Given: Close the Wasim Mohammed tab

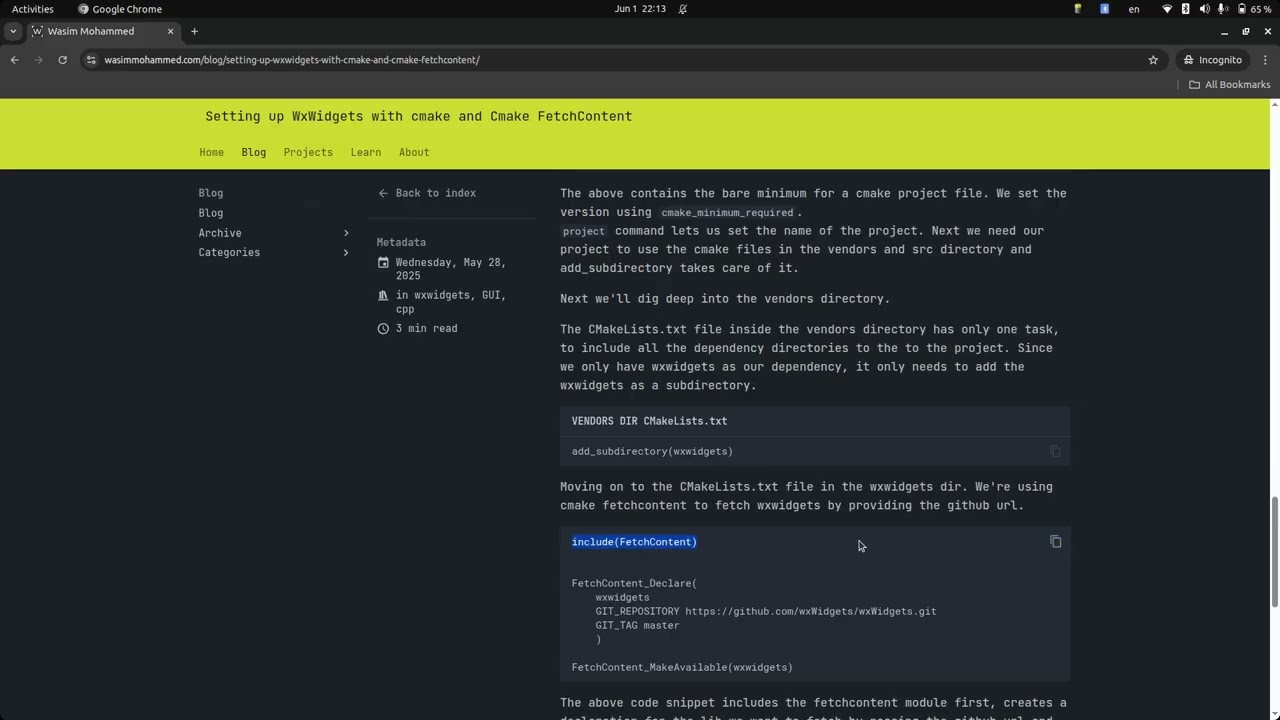Looking at the screenshot, I should click(170, 31).
